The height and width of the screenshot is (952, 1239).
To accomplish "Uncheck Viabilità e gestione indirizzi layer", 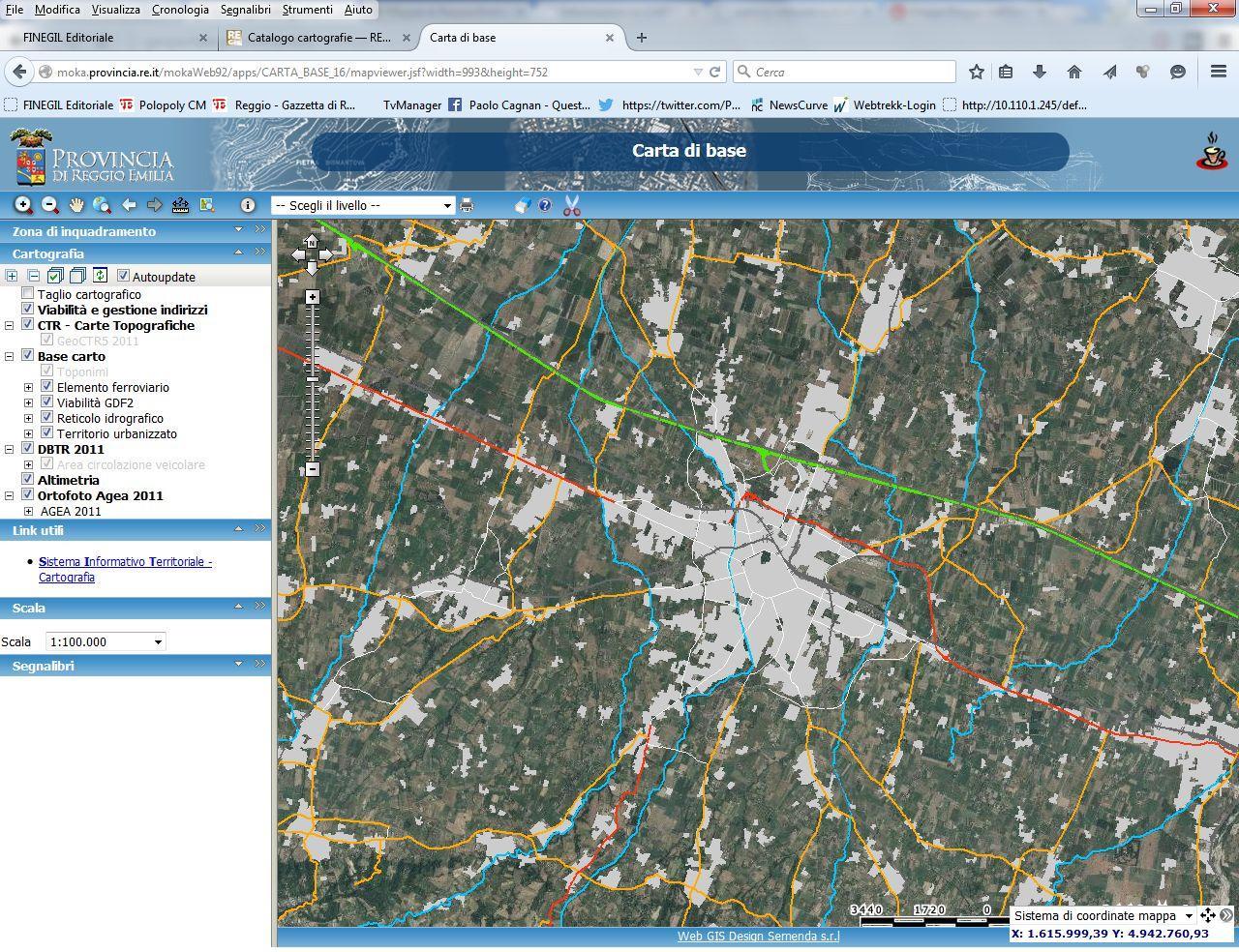I will click(27, 309).
